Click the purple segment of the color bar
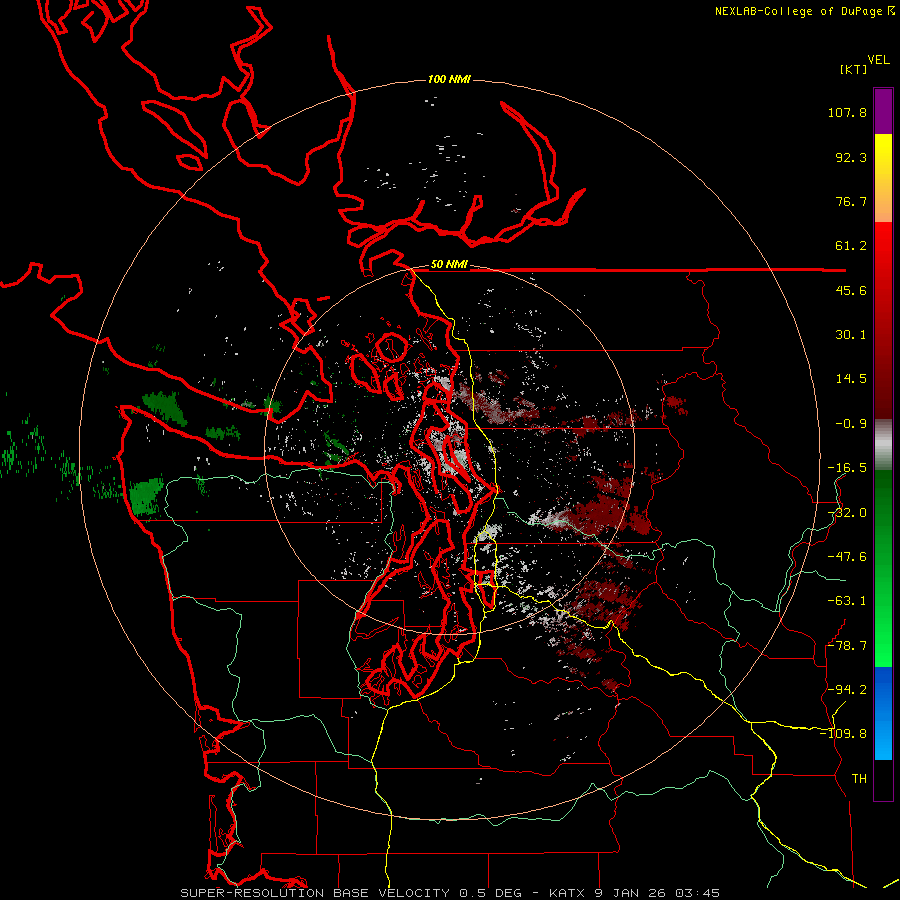Screen dimensions: 900x900 [883, 111]
